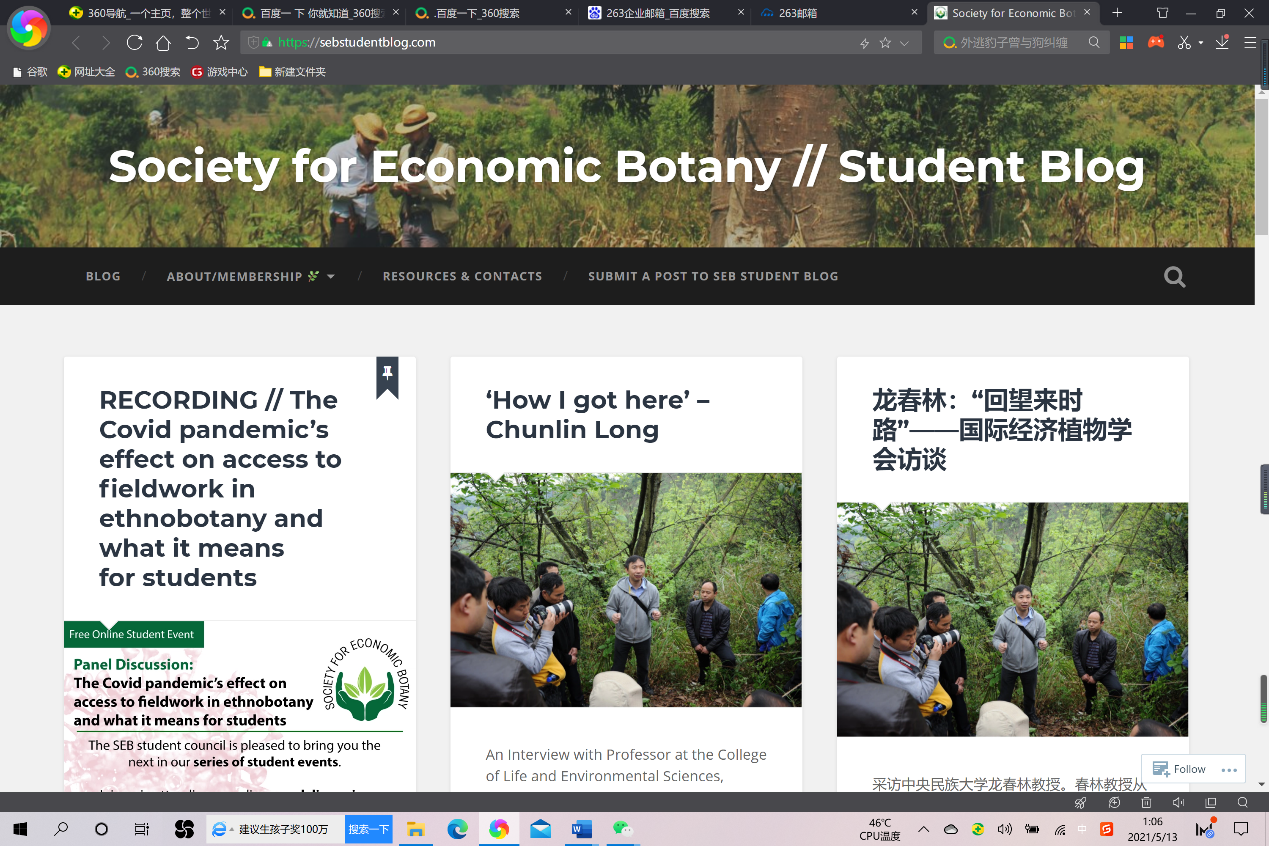The image size is (1269, 846).
Task: Open the 'How I got here' – Chunlin Long post
Action: click(597, 415)
